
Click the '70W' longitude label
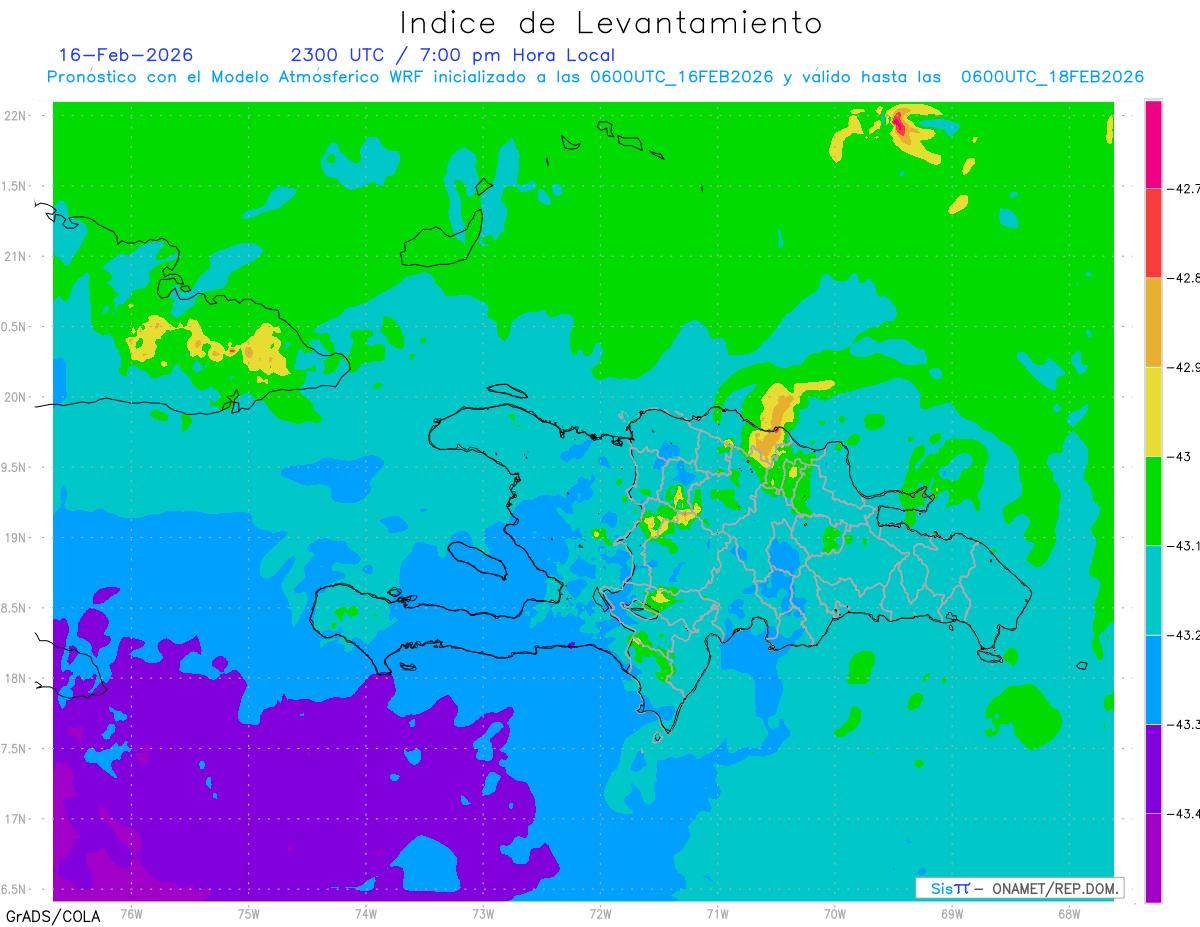(x=834, y=914)
